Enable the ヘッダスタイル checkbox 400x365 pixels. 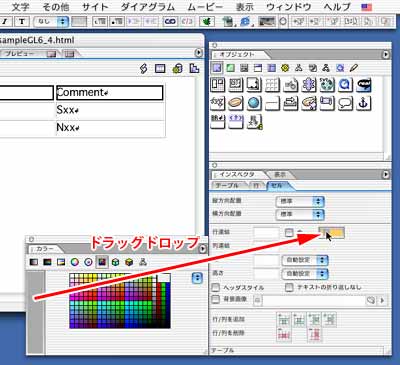pos(216,287)
